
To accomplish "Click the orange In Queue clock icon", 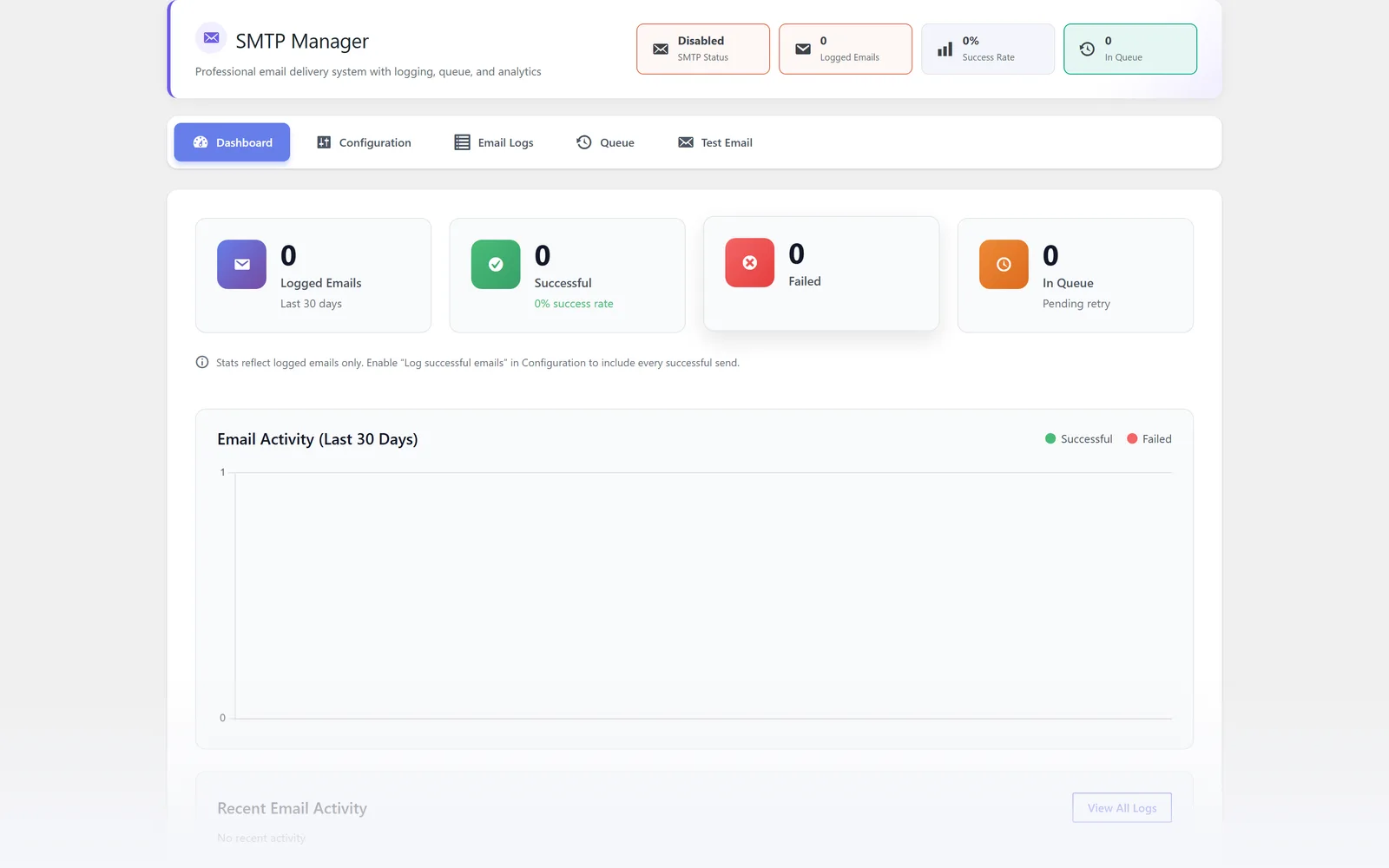I will click(1004, 264).
